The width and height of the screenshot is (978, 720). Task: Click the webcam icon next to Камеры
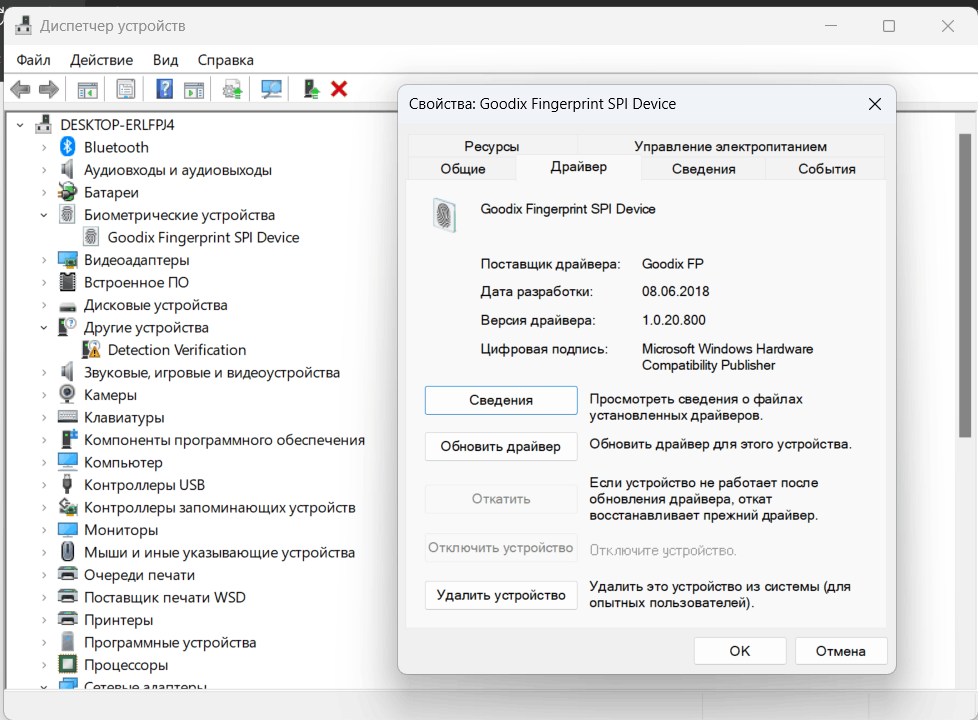pyautogui.click(x=67, y=394)
